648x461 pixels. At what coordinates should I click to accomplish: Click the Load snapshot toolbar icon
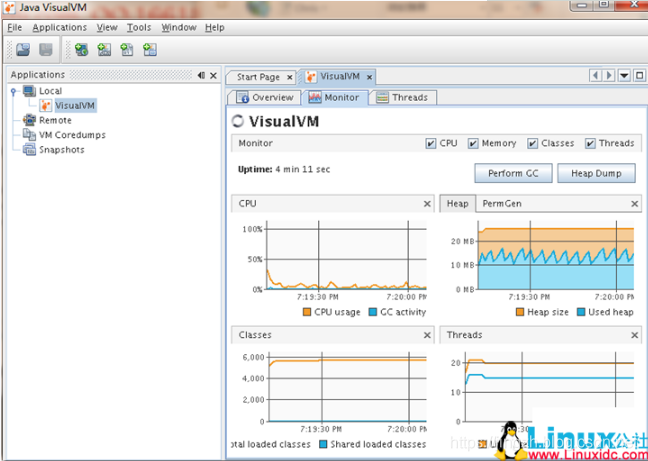[23, 50]
